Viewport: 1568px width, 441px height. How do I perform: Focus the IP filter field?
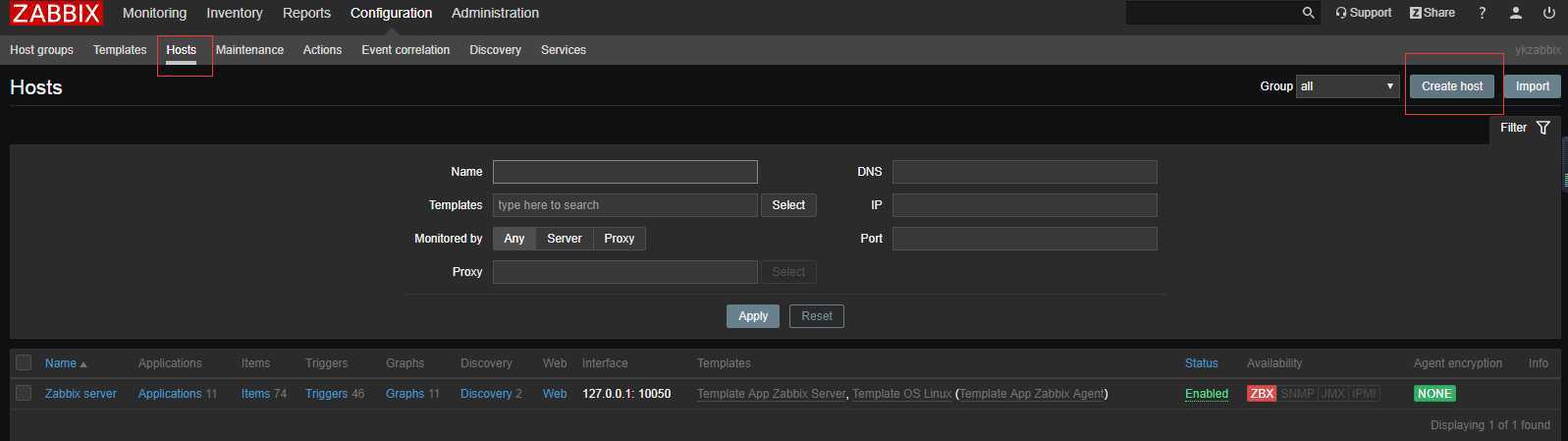pyautogui.click(x=1025, y=205)
